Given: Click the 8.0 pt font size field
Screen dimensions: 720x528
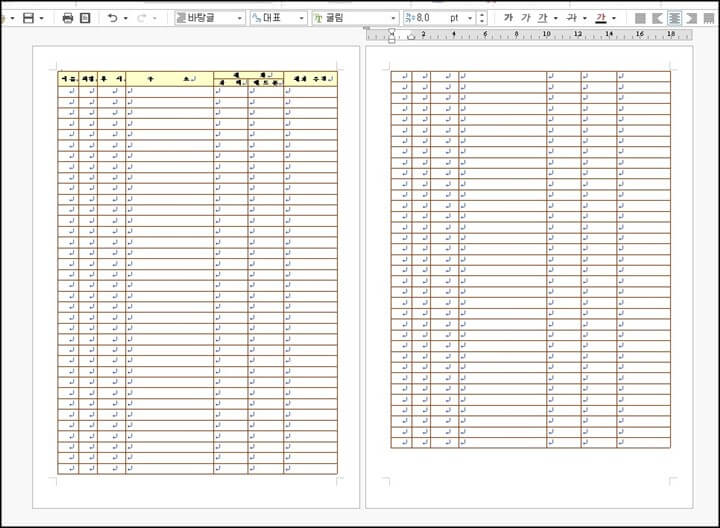Looking at the screenshot, I should click(433, 18).
